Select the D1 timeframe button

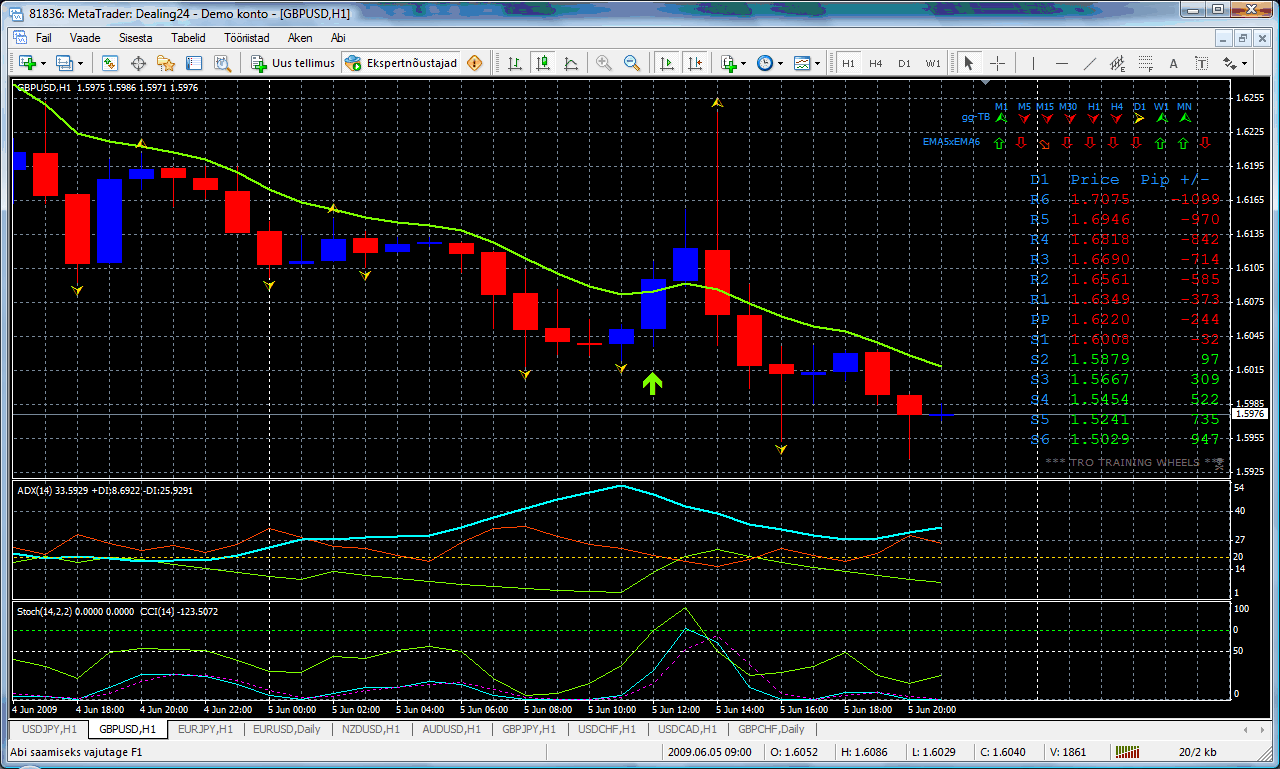click(904, 63)
